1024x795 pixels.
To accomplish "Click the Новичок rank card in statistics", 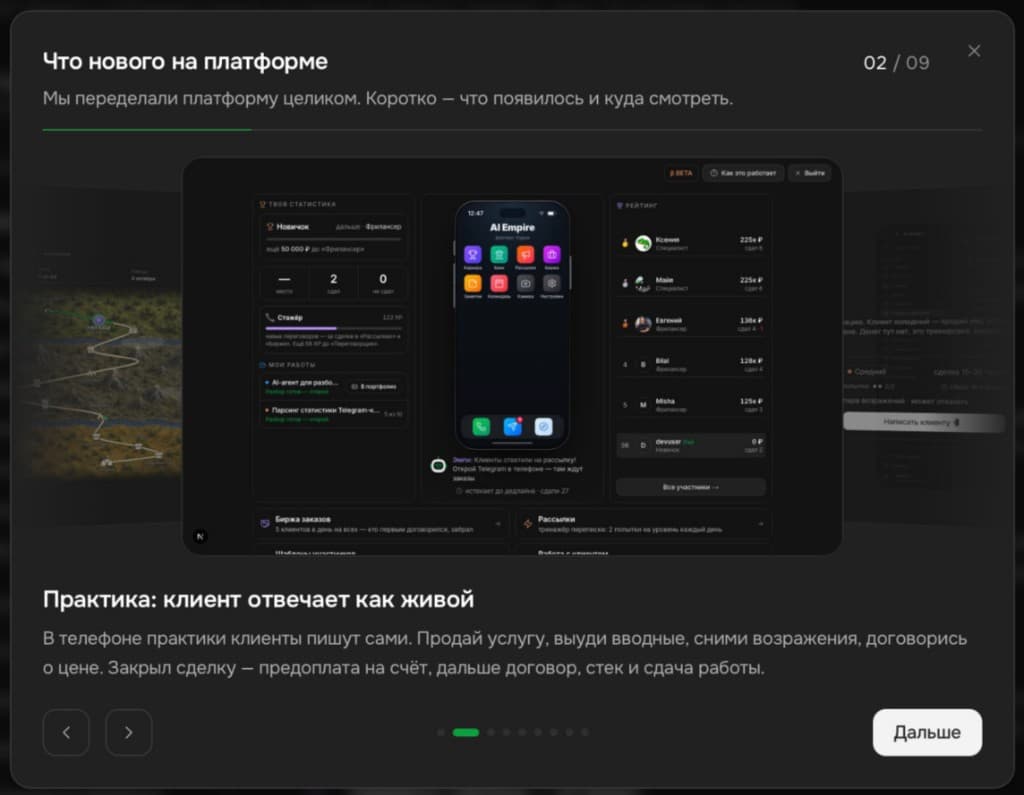I will (334, 237).
